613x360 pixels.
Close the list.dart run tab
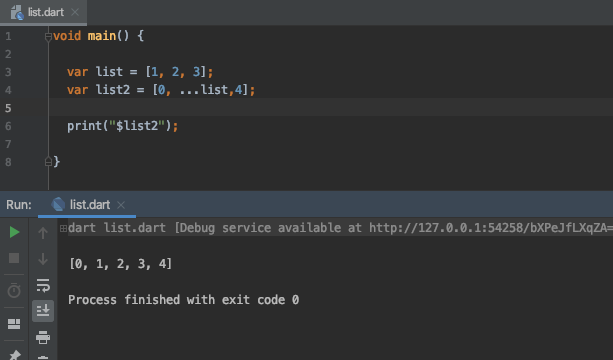coord(121,205)
